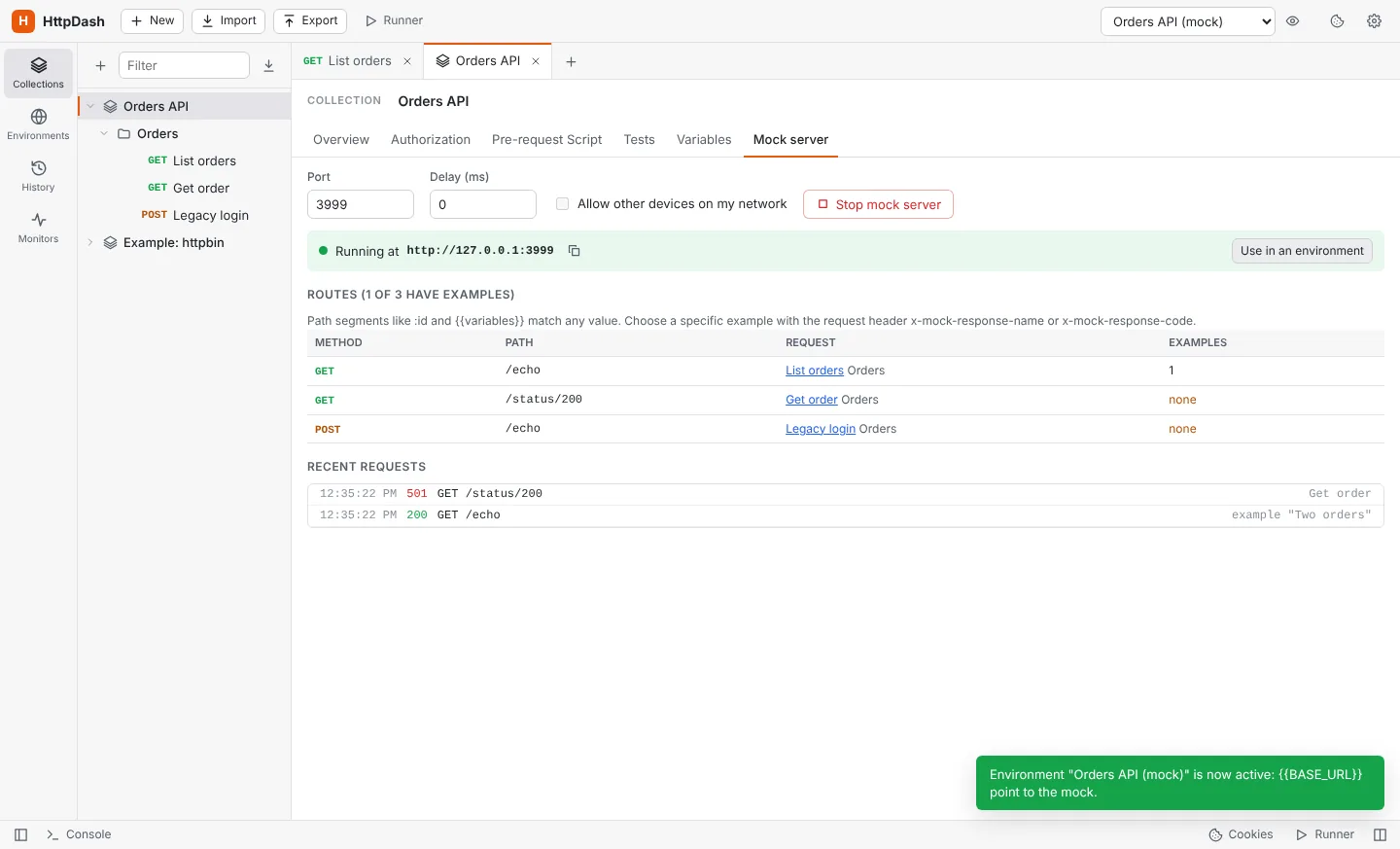
Task: Expand the Example: httpbin collection
Action: [90, 242]
